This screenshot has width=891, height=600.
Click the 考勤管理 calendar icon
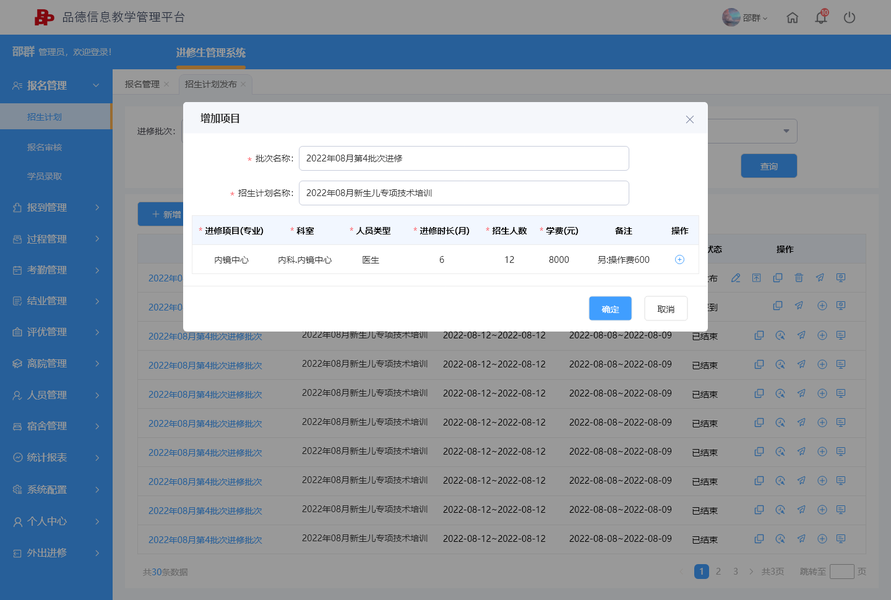[17, 270]
